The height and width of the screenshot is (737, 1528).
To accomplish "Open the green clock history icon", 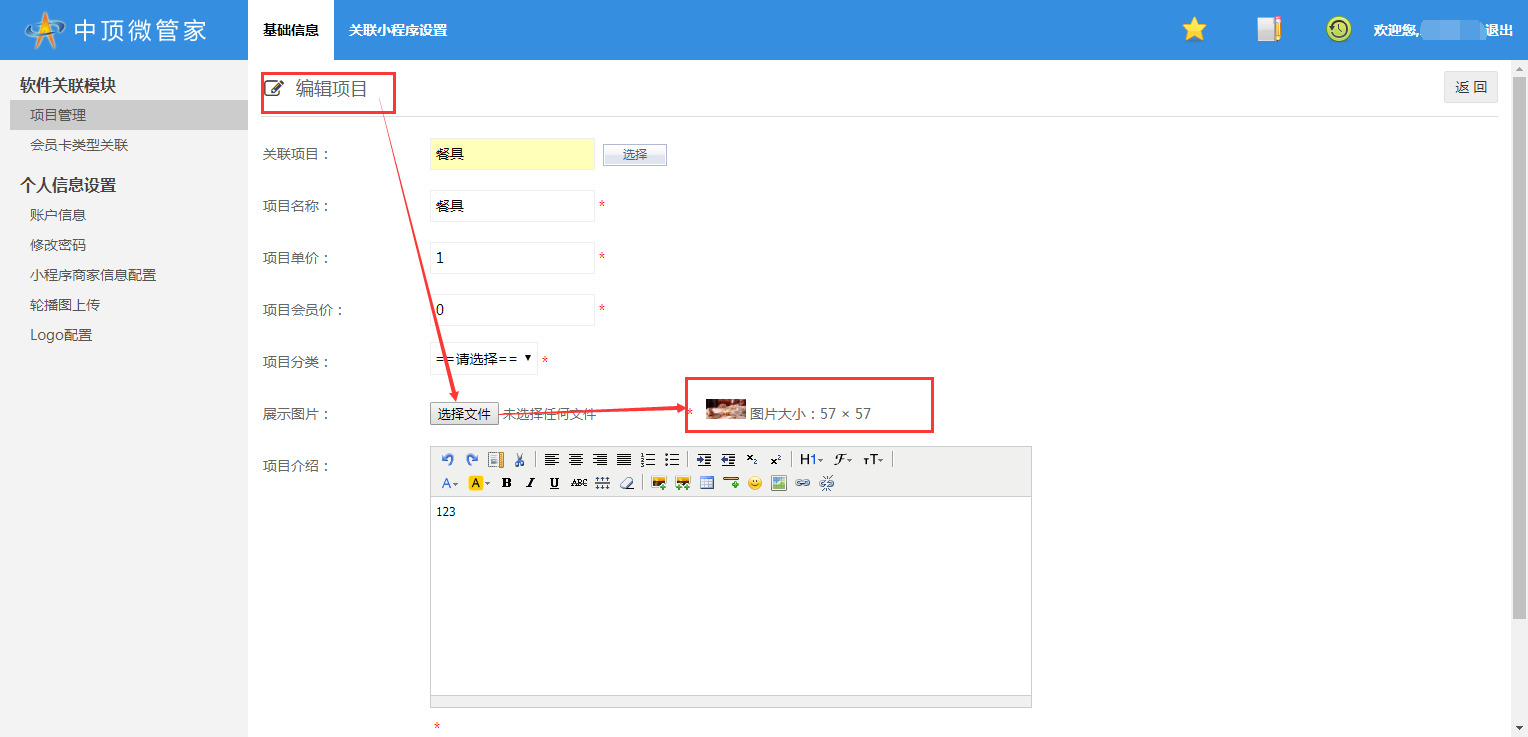I will pos(1338,29).
